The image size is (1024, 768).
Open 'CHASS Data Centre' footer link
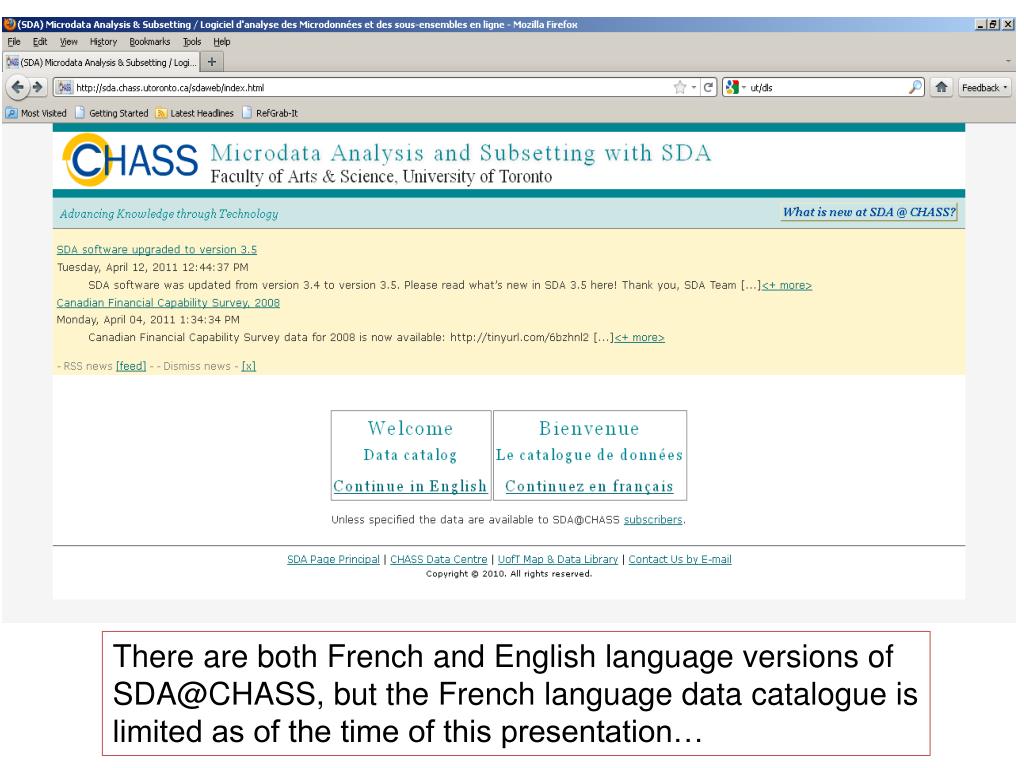[438, 560]
